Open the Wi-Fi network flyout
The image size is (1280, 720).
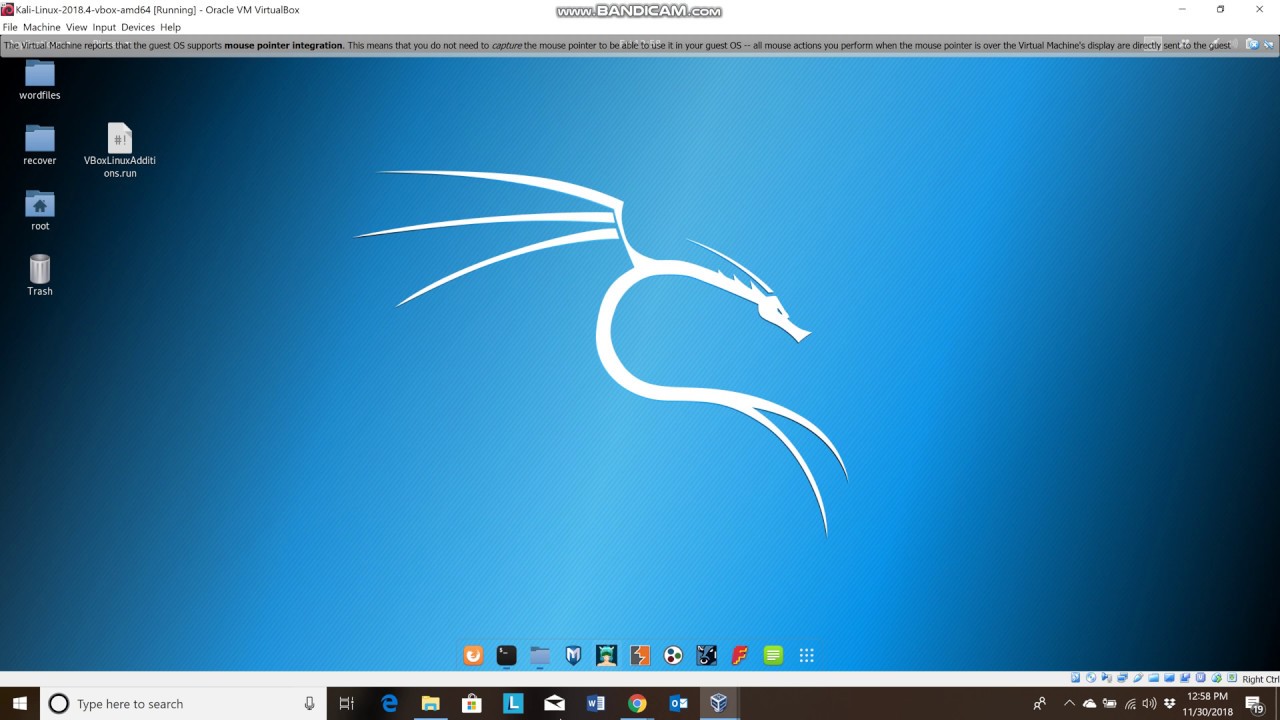click(x=1130, y=704)
